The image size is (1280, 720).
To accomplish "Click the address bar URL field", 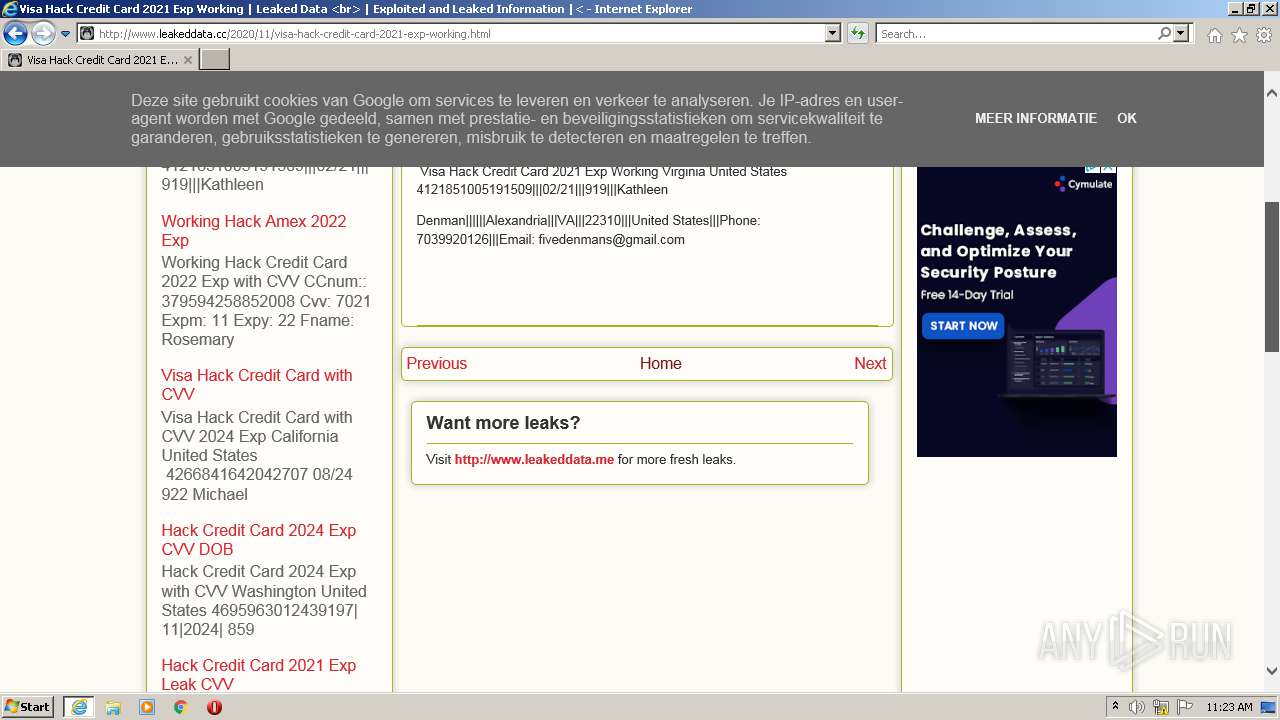I will coord(460,33).
